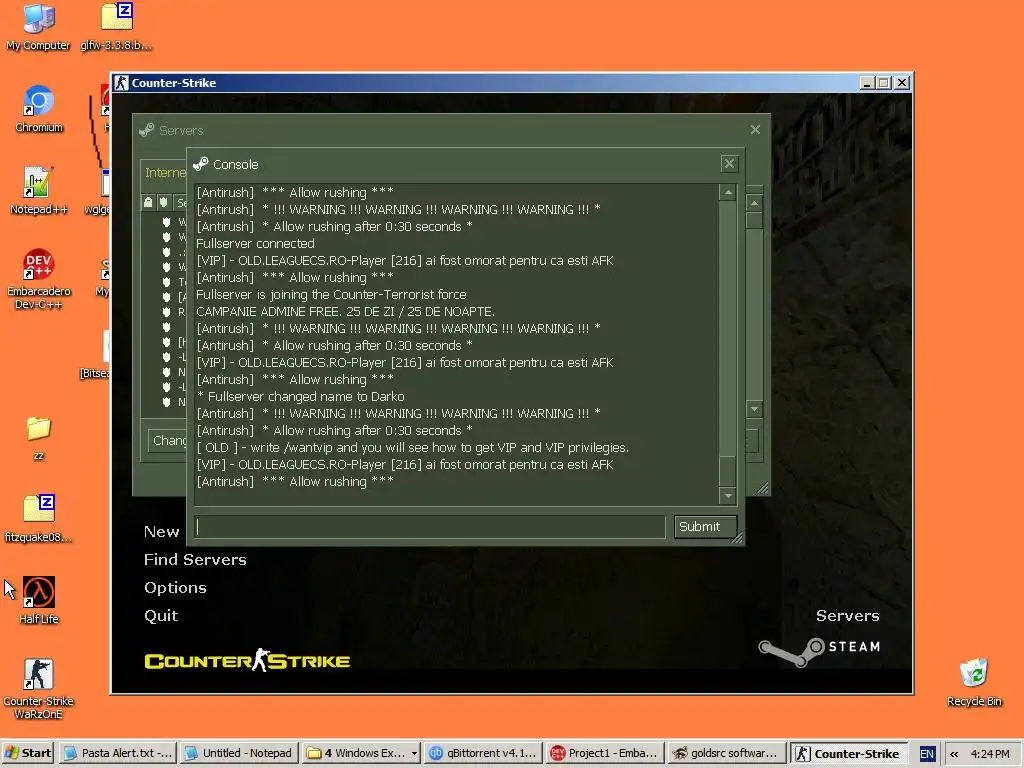Choose Quit from the main menu

pyautogui.click(x=161, y=616)
